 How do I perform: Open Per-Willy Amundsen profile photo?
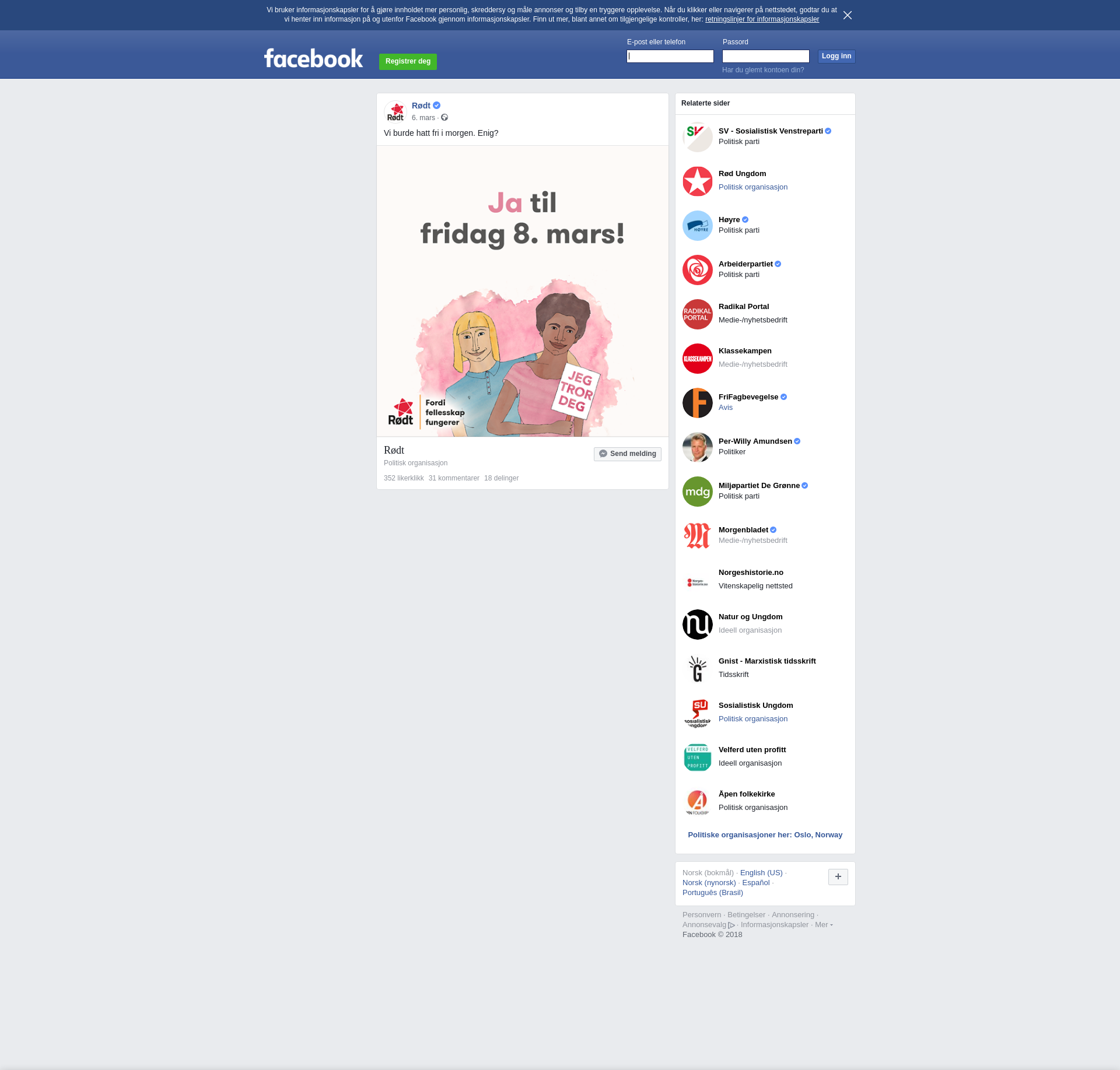click(x=698, y=447)
